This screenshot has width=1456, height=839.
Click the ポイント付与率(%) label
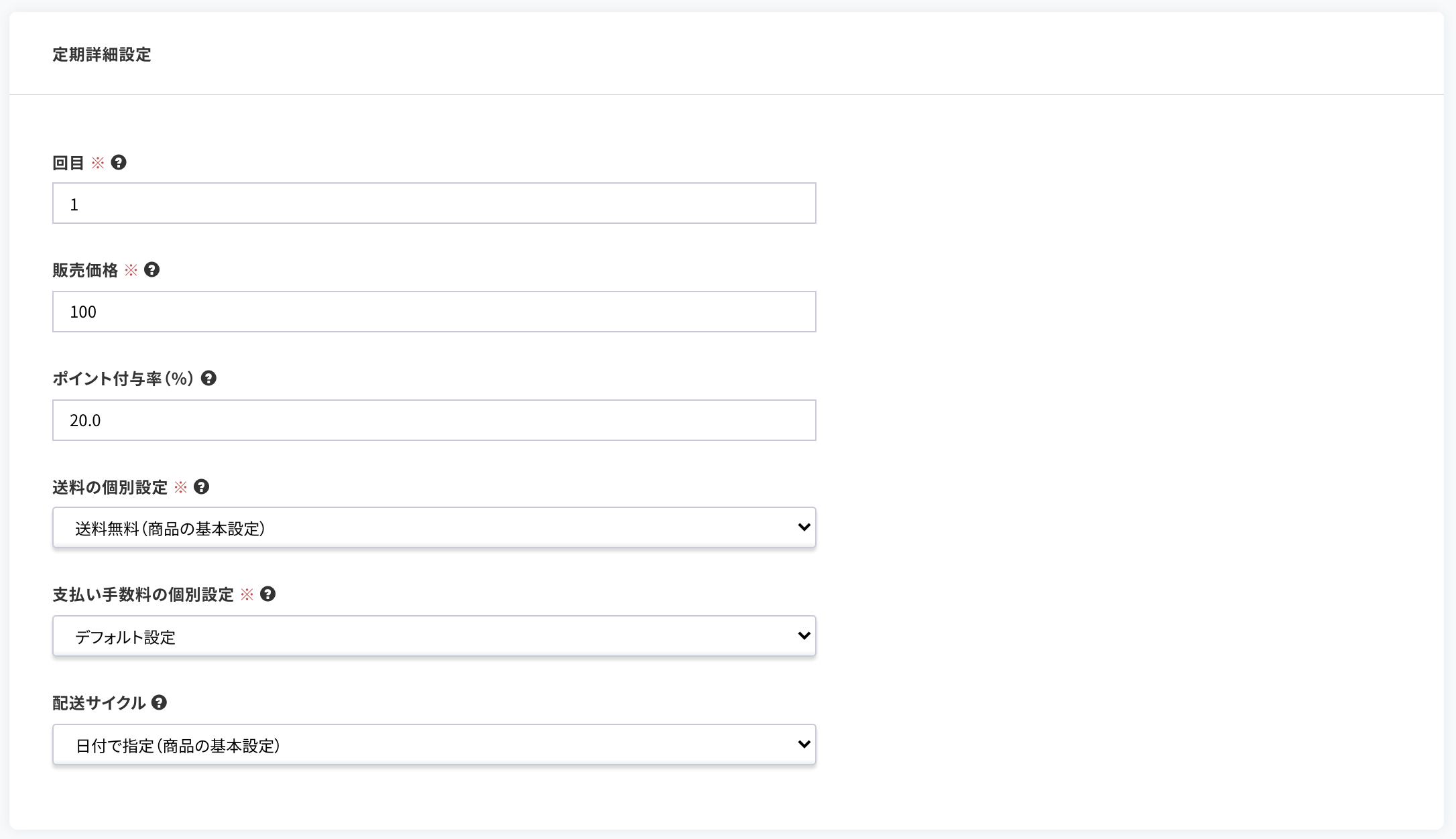point(123,379)
